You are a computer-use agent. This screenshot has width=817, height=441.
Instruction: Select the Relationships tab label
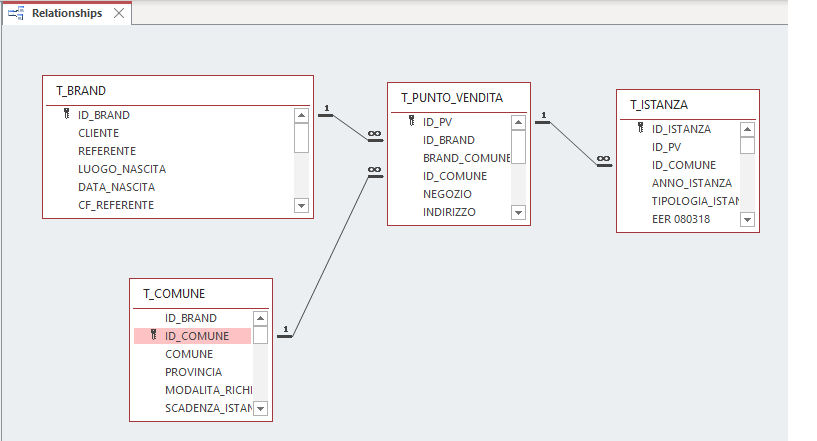pos(67,14)
